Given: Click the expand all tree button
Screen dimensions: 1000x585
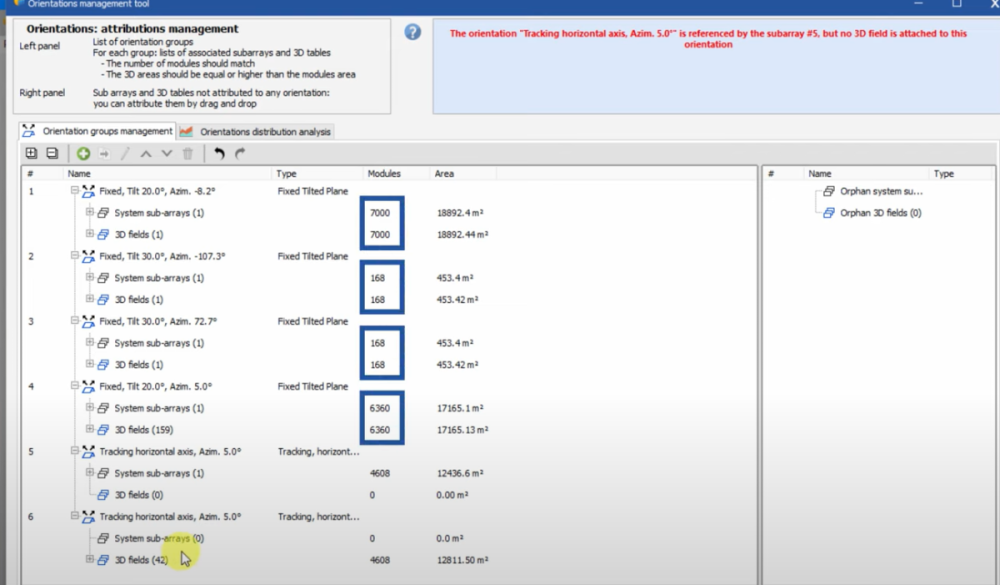Looking at the screenshot, I should 31,153.
